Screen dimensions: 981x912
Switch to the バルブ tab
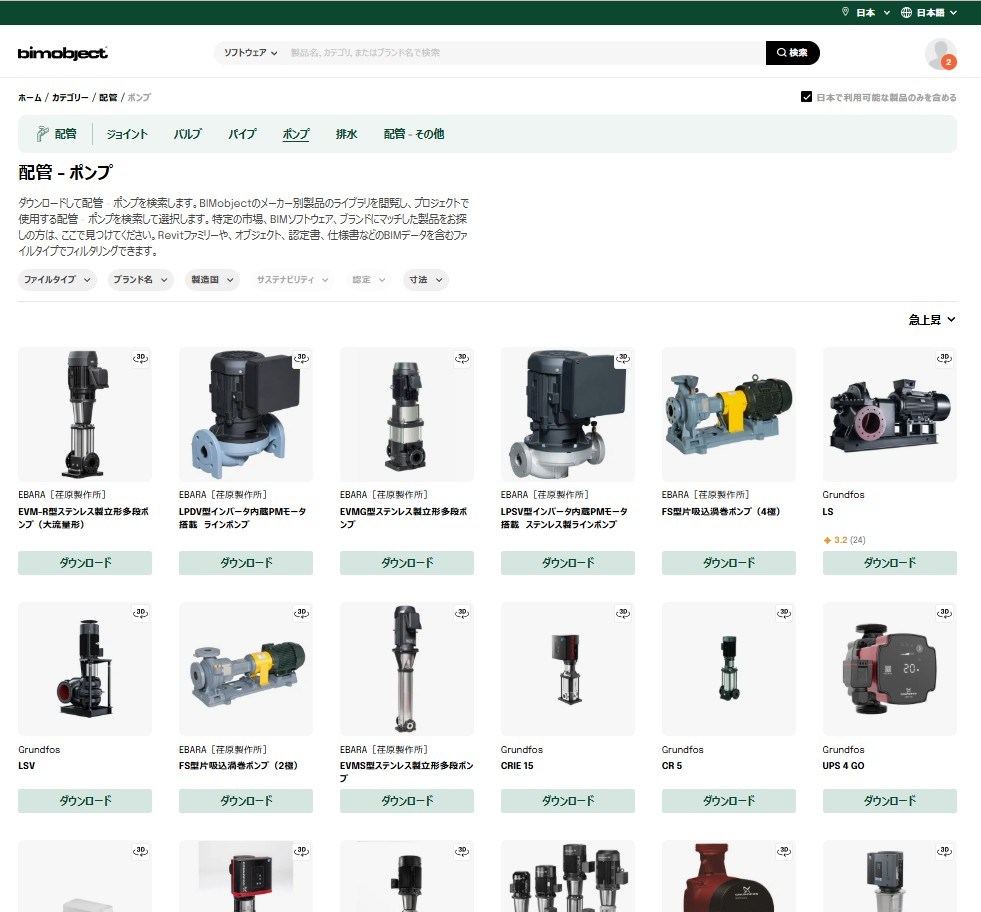[187, 134]
